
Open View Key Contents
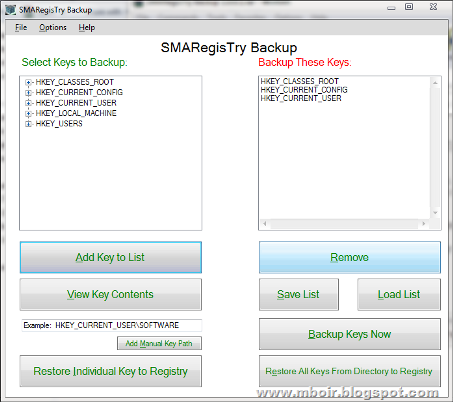point(111,294)
